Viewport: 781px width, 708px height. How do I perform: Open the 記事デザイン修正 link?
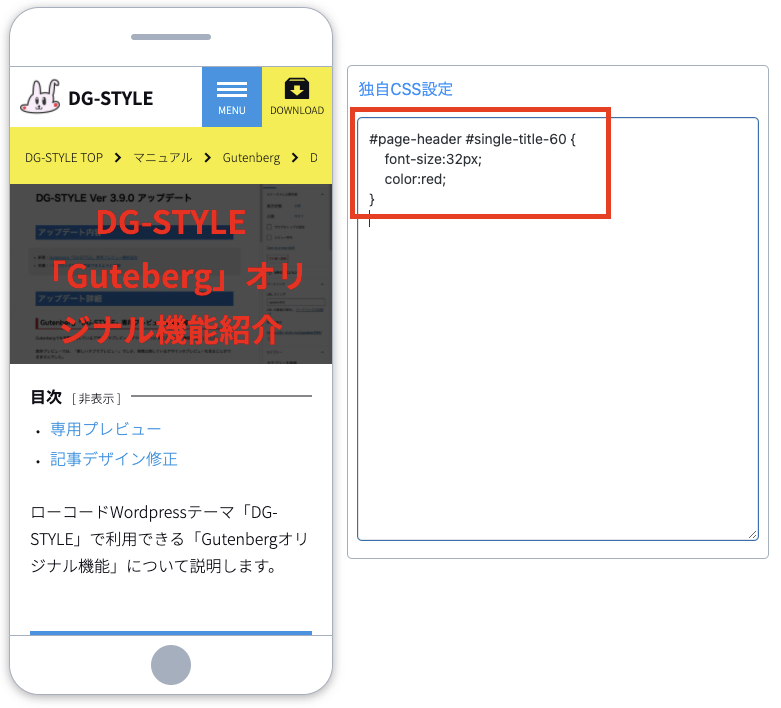coord(114,459)
